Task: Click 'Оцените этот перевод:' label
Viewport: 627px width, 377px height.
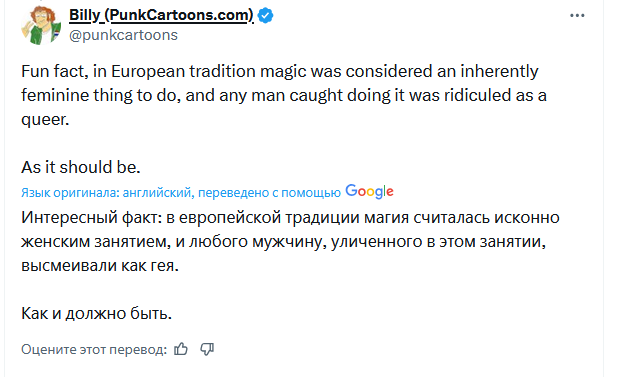Action: (94, 349)
